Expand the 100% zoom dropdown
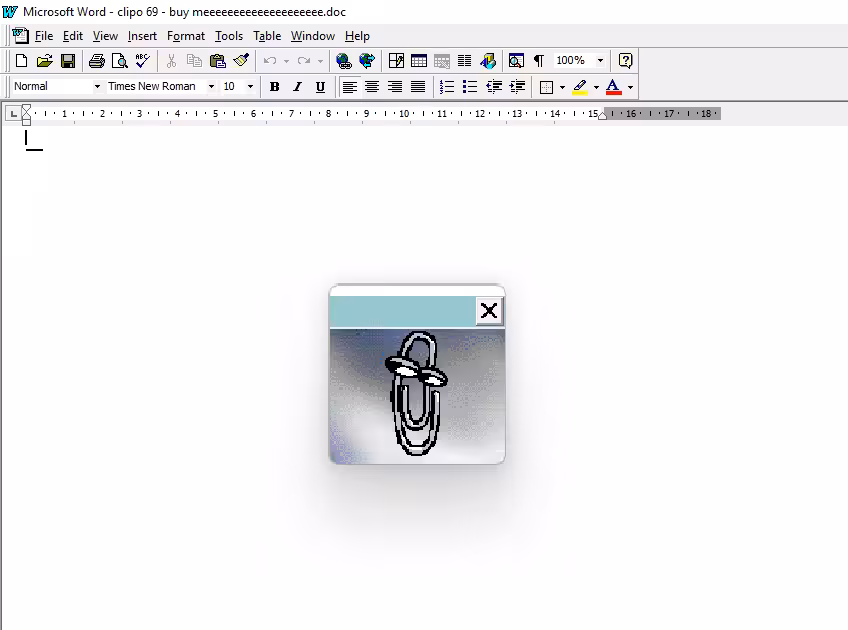 (x=600, y=61)
